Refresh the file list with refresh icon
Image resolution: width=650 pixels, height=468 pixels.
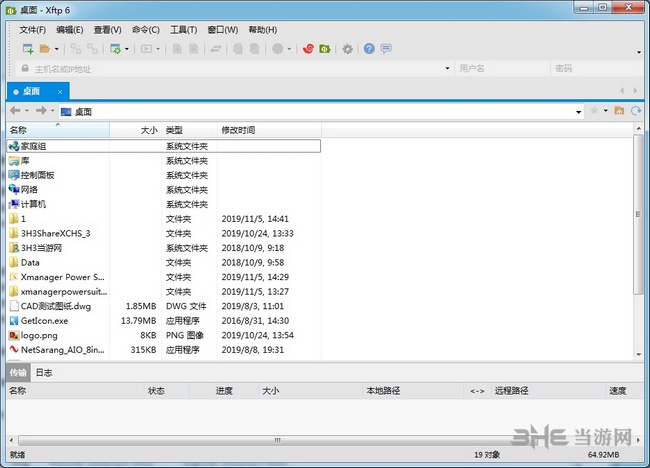pos(635,110)
